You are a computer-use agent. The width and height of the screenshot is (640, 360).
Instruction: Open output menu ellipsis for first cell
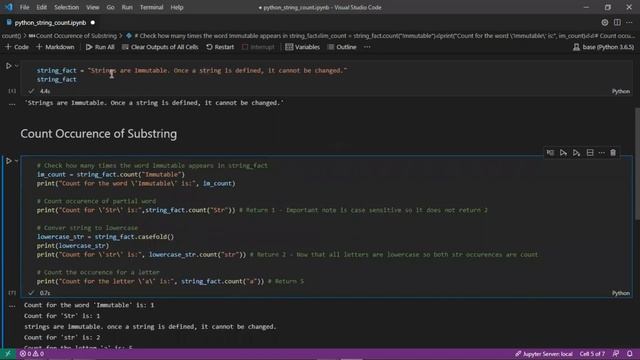pos(12,104)
